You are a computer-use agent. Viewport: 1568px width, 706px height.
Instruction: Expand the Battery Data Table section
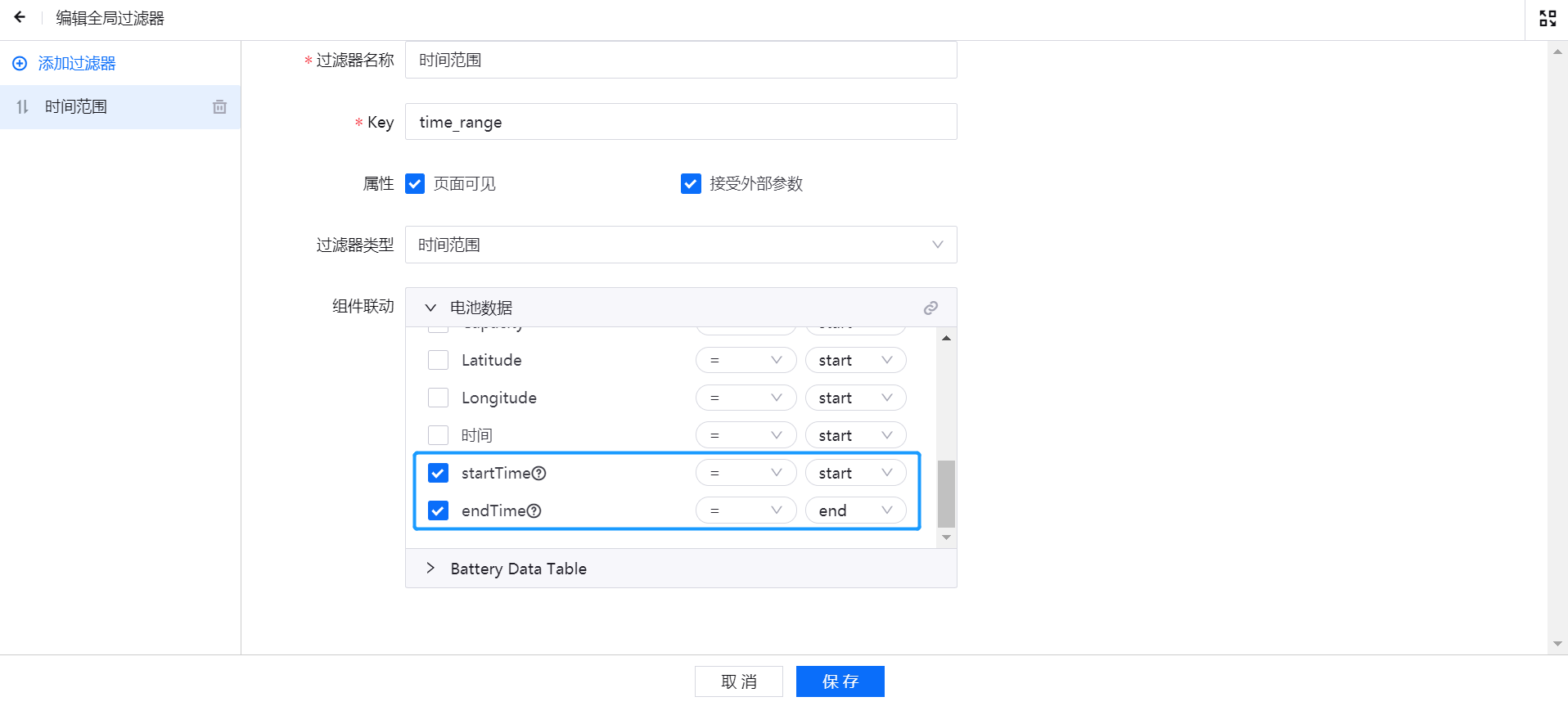pyautogui.click(x=430, y=569)
